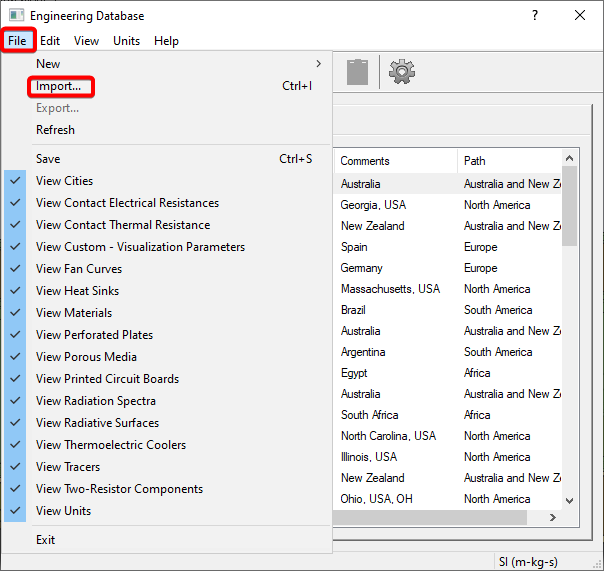This screenshot has width=604, height=571.
Task: Select the Massachusetts, USA row
Action: click(x=448, y=289)
